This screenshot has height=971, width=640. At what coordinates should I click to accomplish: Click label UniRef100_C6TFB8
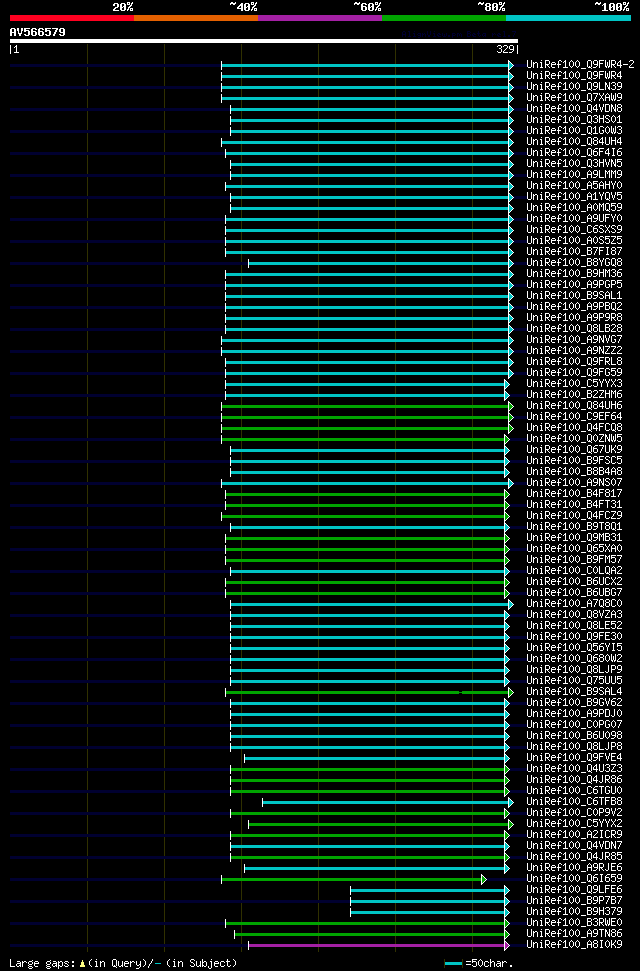pos(574,801)
